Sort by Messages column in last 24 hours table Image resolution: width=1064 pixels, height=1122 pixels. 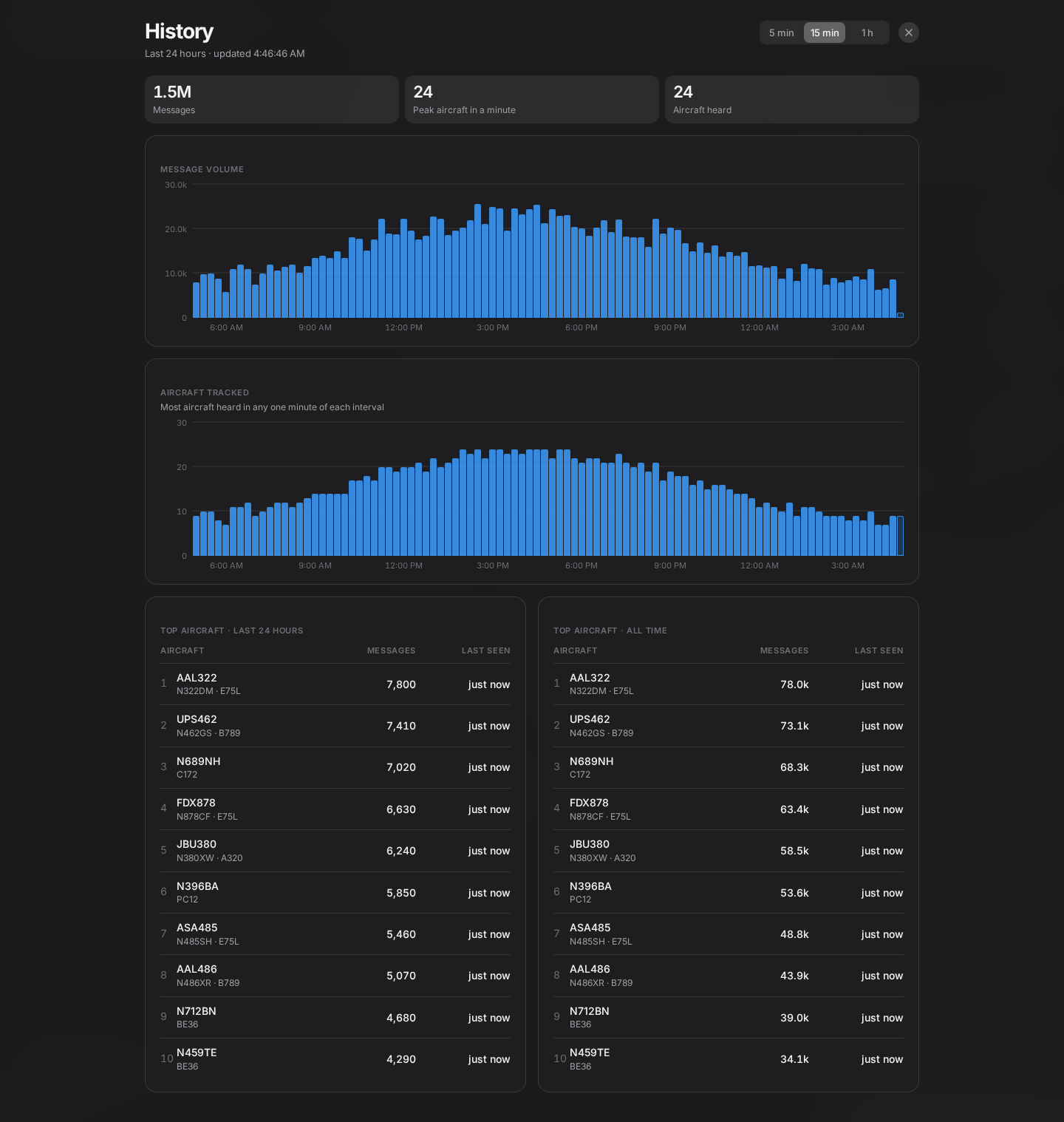coord(391,650)
